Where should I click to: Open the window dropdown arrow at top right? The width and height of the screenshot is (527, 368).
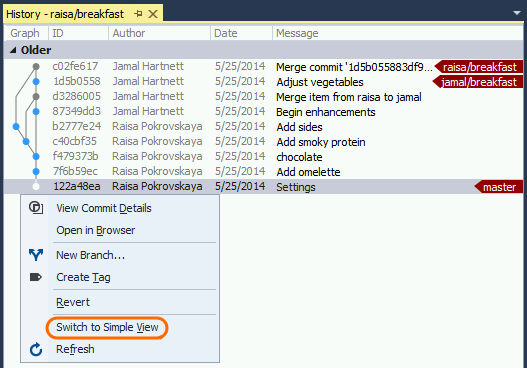tap(517, 13)
